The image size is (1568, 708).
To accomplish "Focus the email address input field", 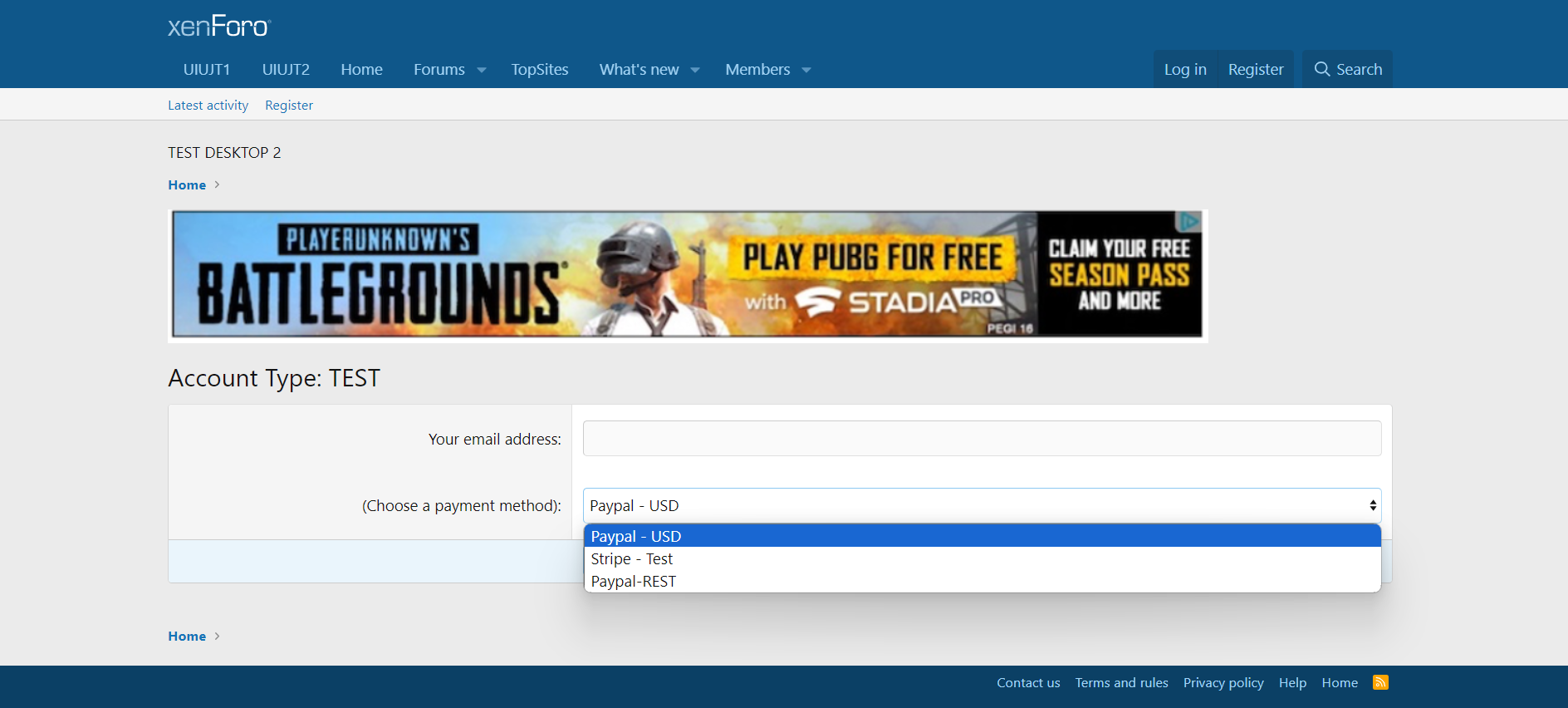I will (982, 439).
